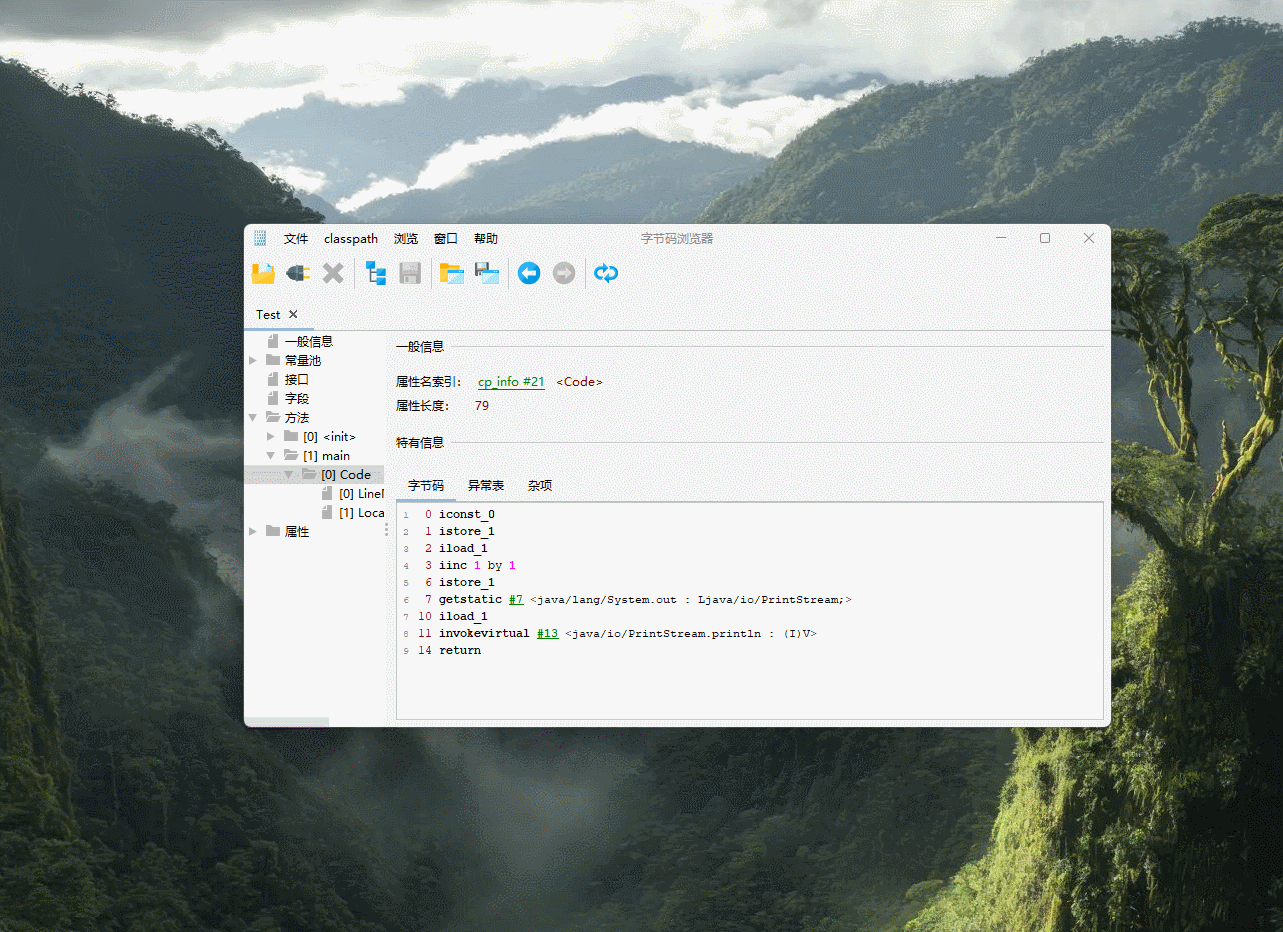Image resolution: width=1283 pixels, height=932 pixels.
Task: Close the Test tab
Action: [x=293, y=314]
